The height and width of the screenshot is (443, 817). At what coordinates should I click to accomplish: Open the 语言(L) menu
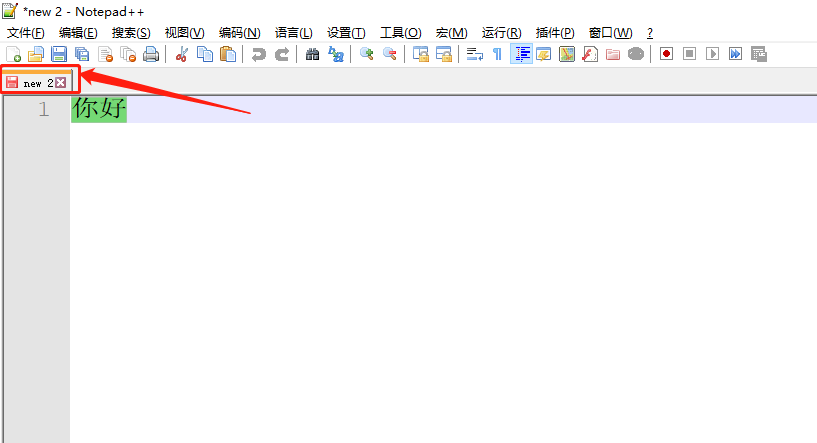tap(294, 33)
